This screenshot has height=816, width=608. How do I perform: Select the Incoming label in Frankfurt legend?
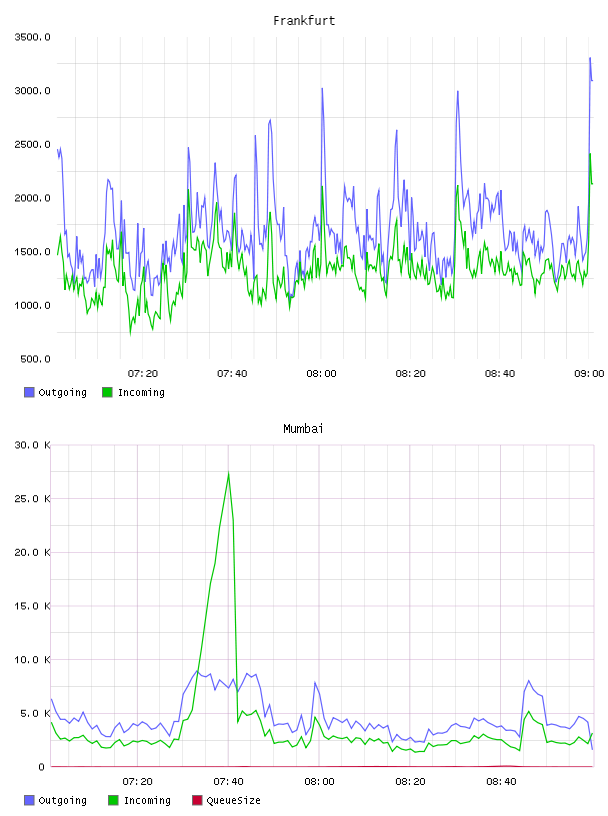point(141,392)
